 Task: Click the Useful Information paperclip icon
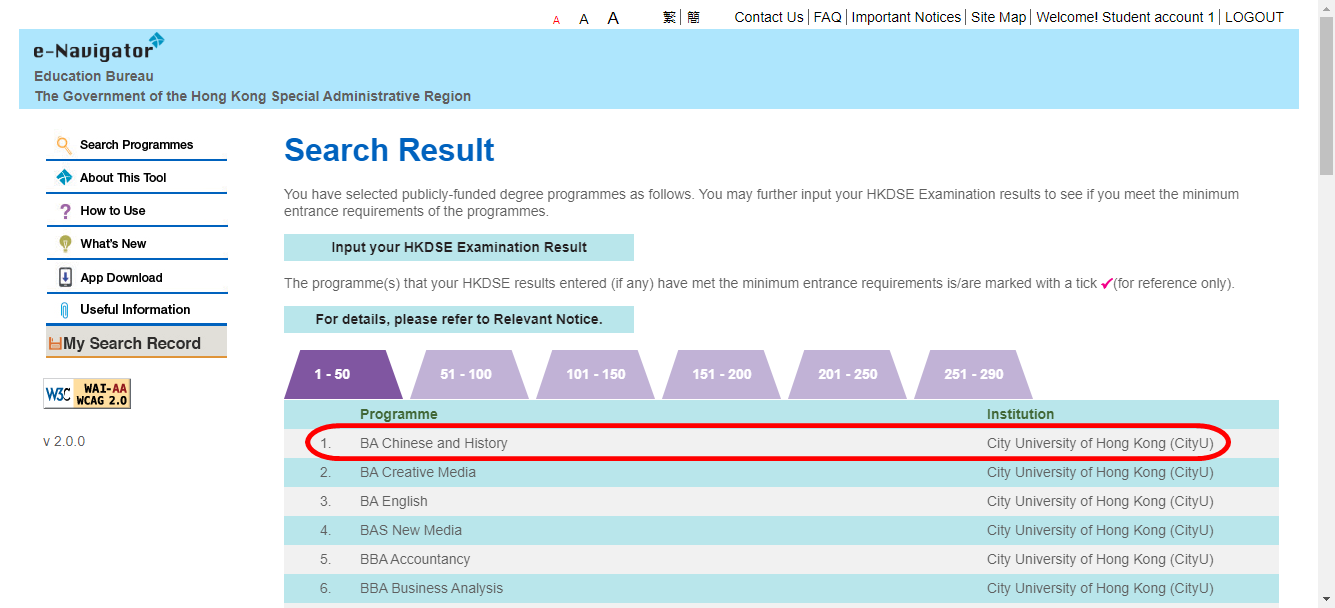coord(65,310)
